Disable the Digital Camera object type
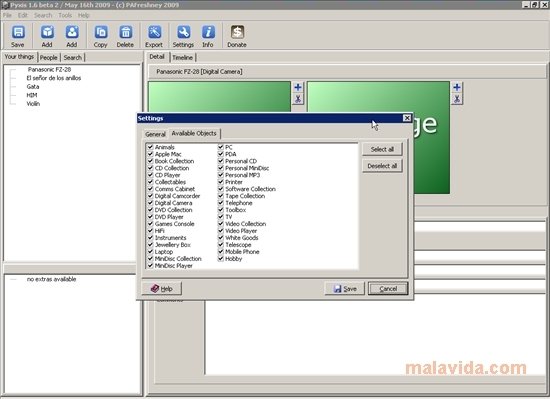This screenshot has width=550, height=399. (150, 203)
